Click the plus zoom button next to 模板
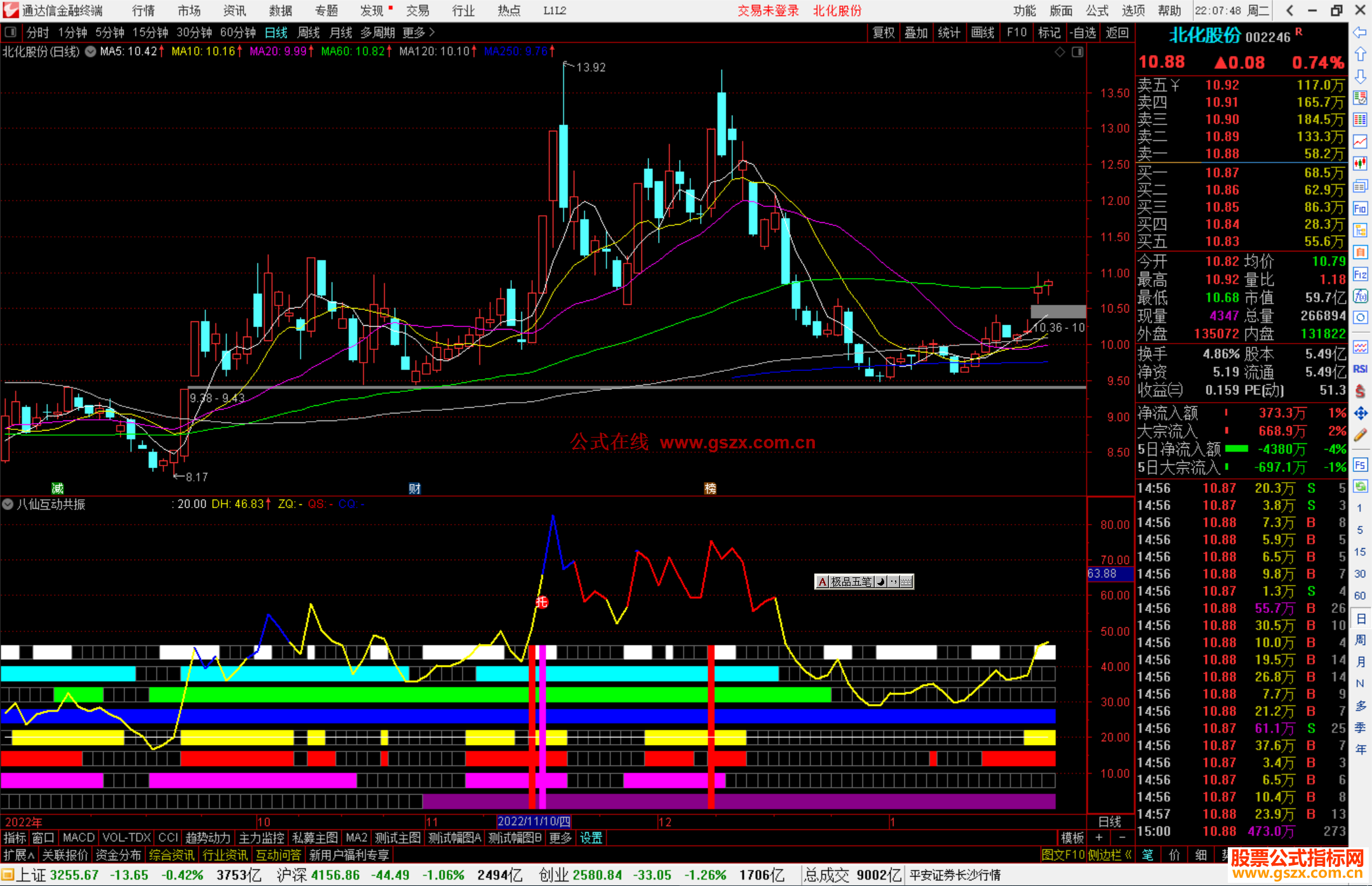1372x886 pixels. click(1099, 838)
